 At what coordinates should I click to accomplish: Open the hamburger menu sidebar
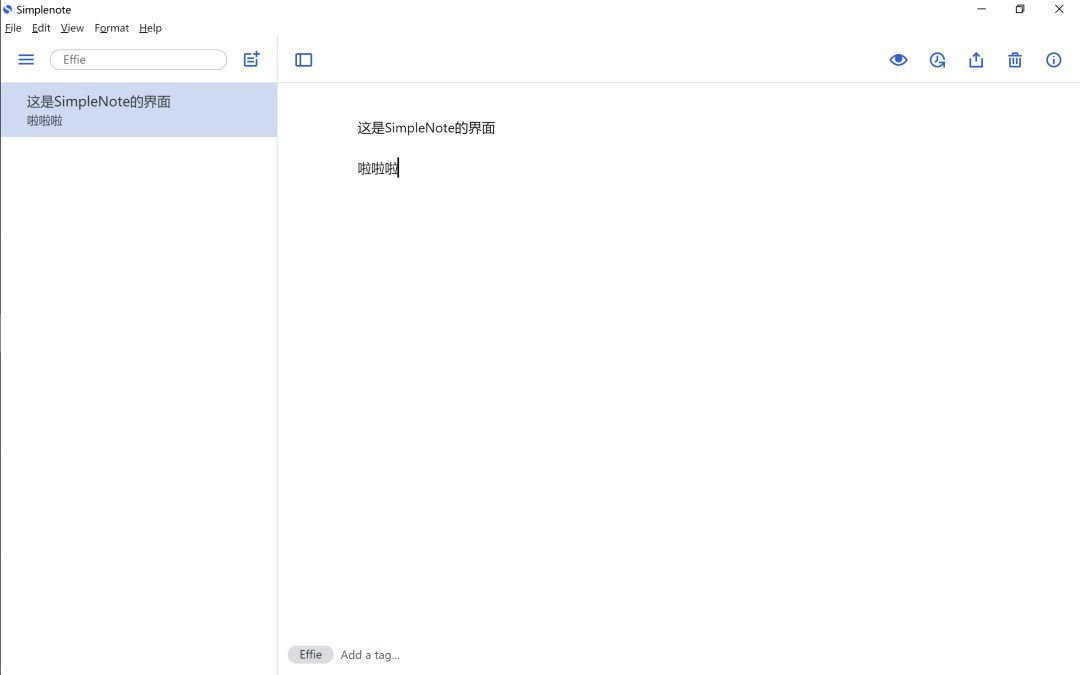point(26,60)
